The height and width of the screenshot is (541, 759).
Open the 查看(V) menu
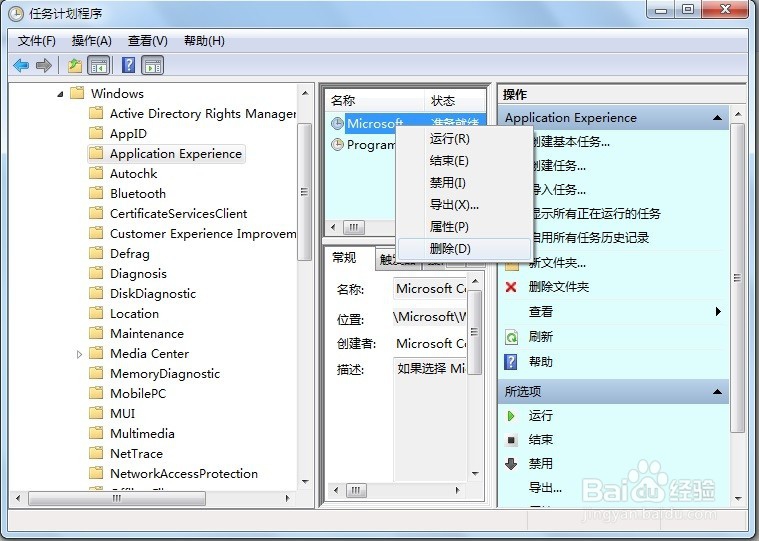pyautogui.click(x=148, y=41)
